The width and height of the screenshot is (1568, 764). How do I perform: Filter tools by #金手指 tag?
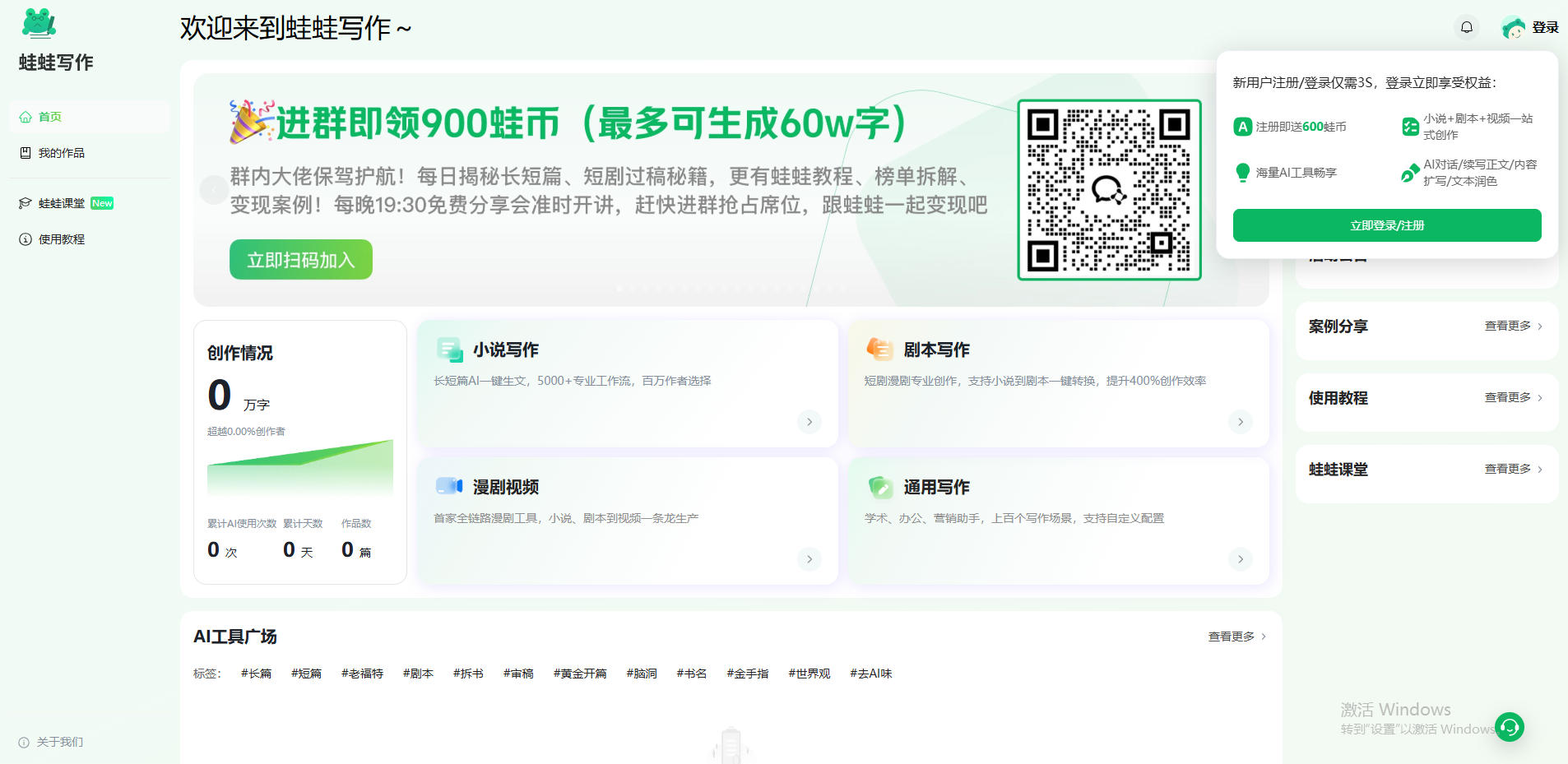tap(748, 674)
